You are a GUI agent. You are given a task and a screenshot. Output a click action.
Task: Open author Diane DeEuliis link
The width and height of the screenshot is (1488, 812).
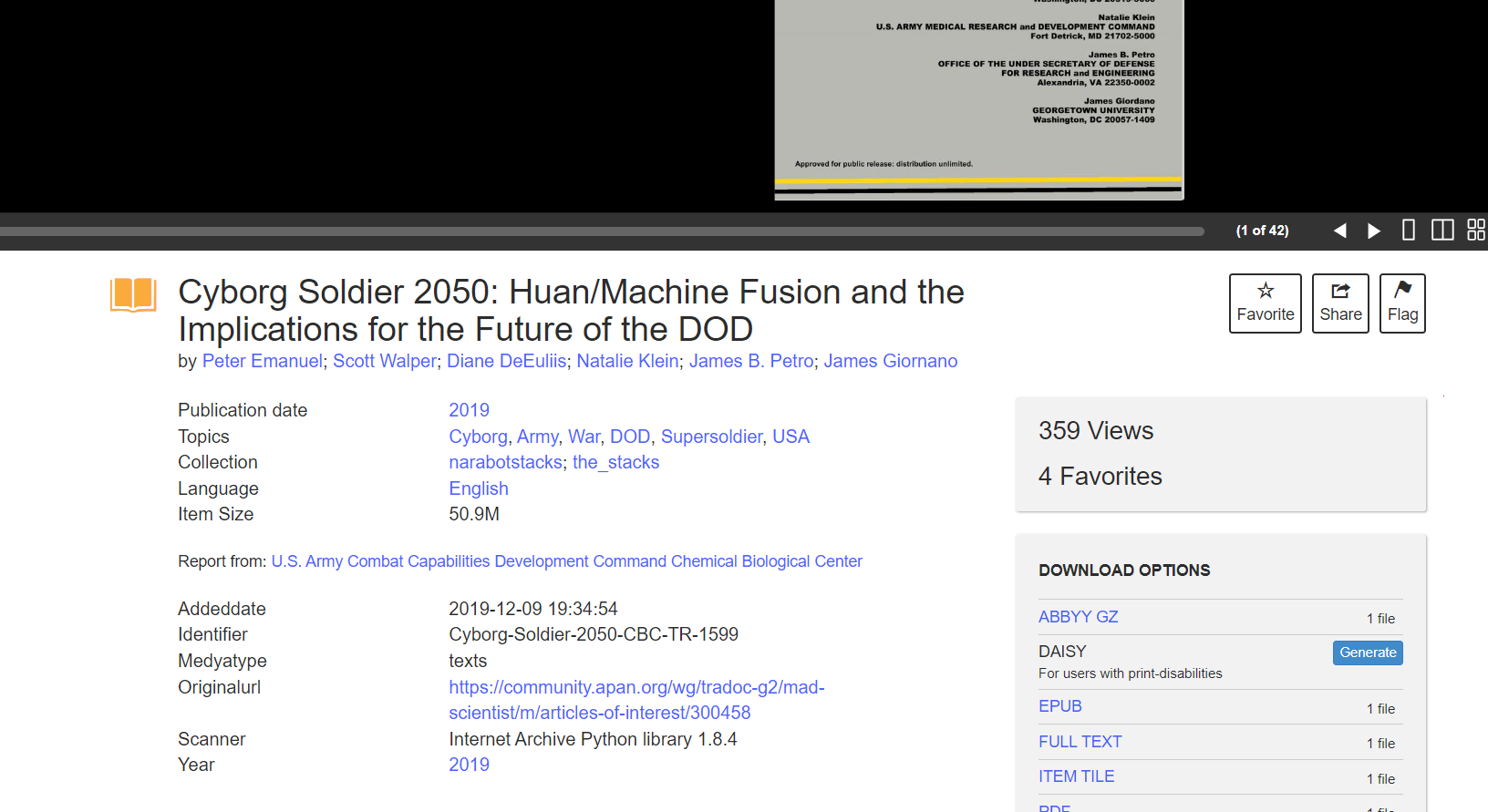(506, 361)
